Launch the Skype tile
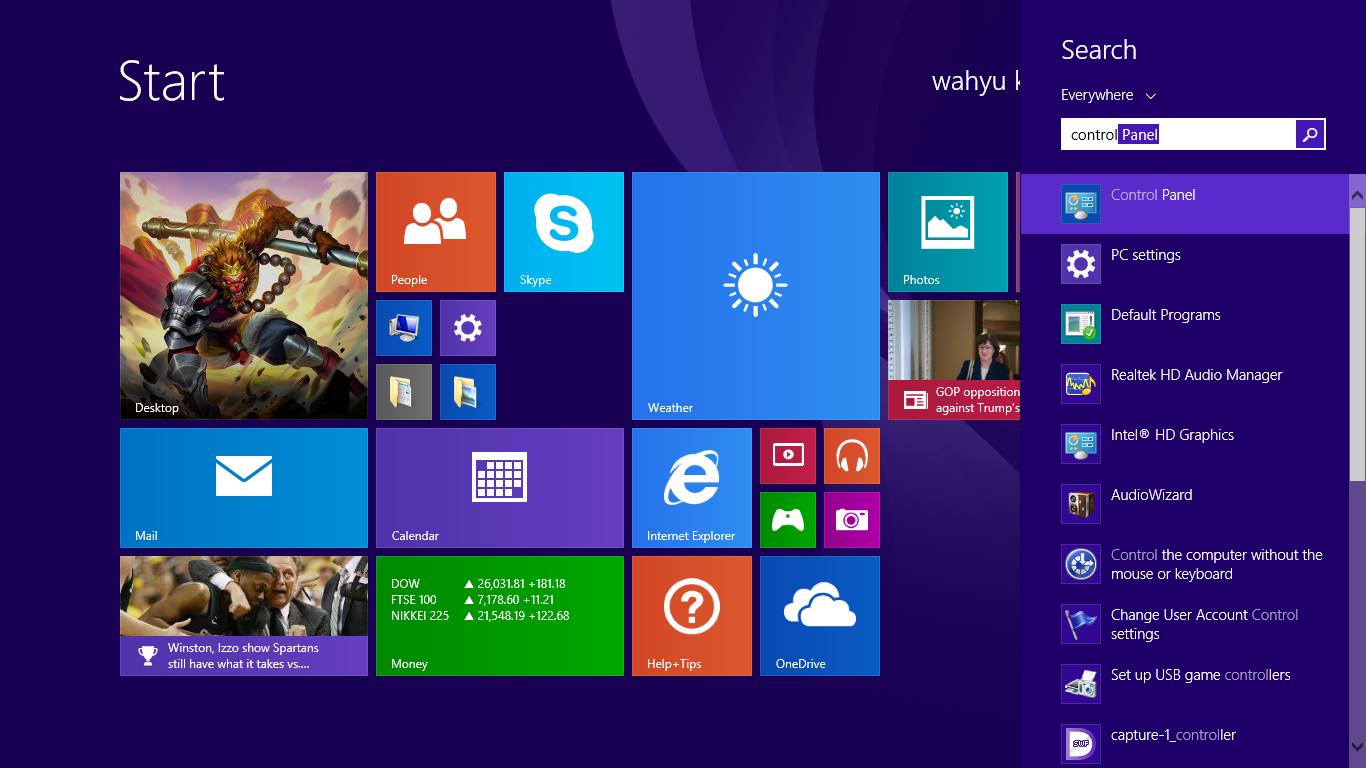This screenshot has height=768, width=1366. tap(564, 232)
